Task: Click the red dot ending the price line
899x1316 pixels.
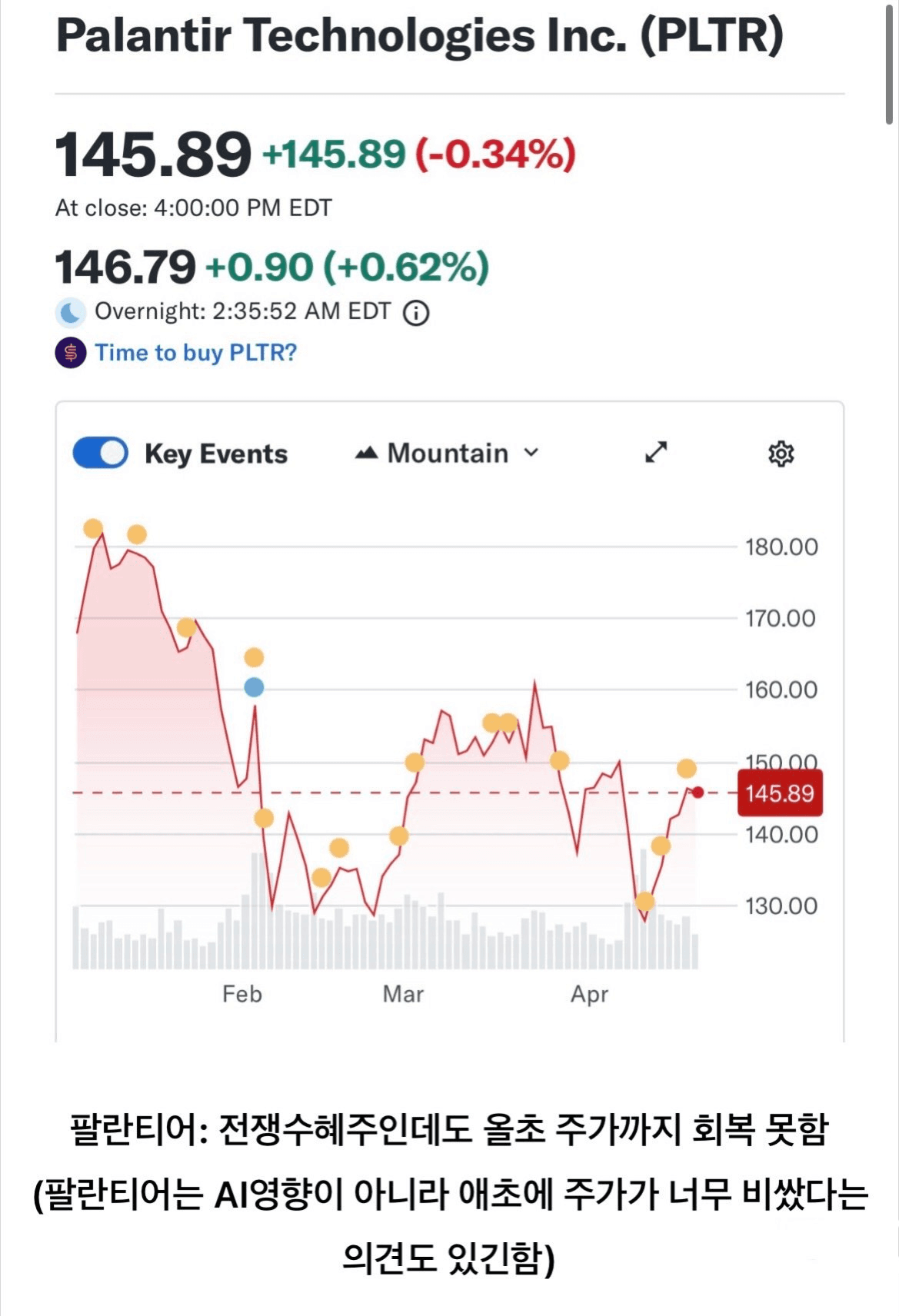Action: pyautogui.click(x=698, y=793)
